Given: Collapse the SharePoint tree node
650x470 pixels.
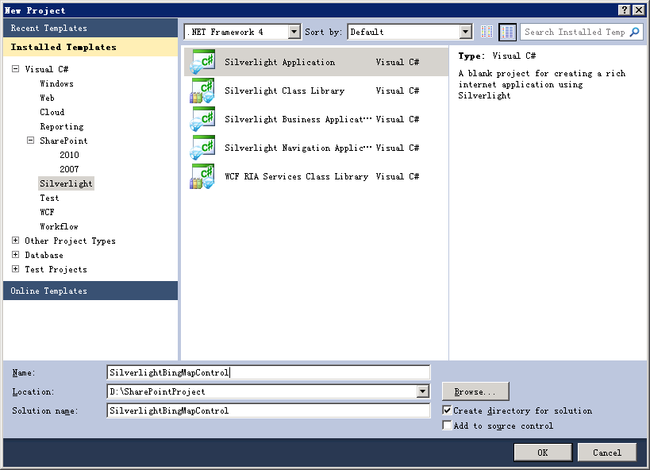Looking at the screenshot, I should click(30, 141).
